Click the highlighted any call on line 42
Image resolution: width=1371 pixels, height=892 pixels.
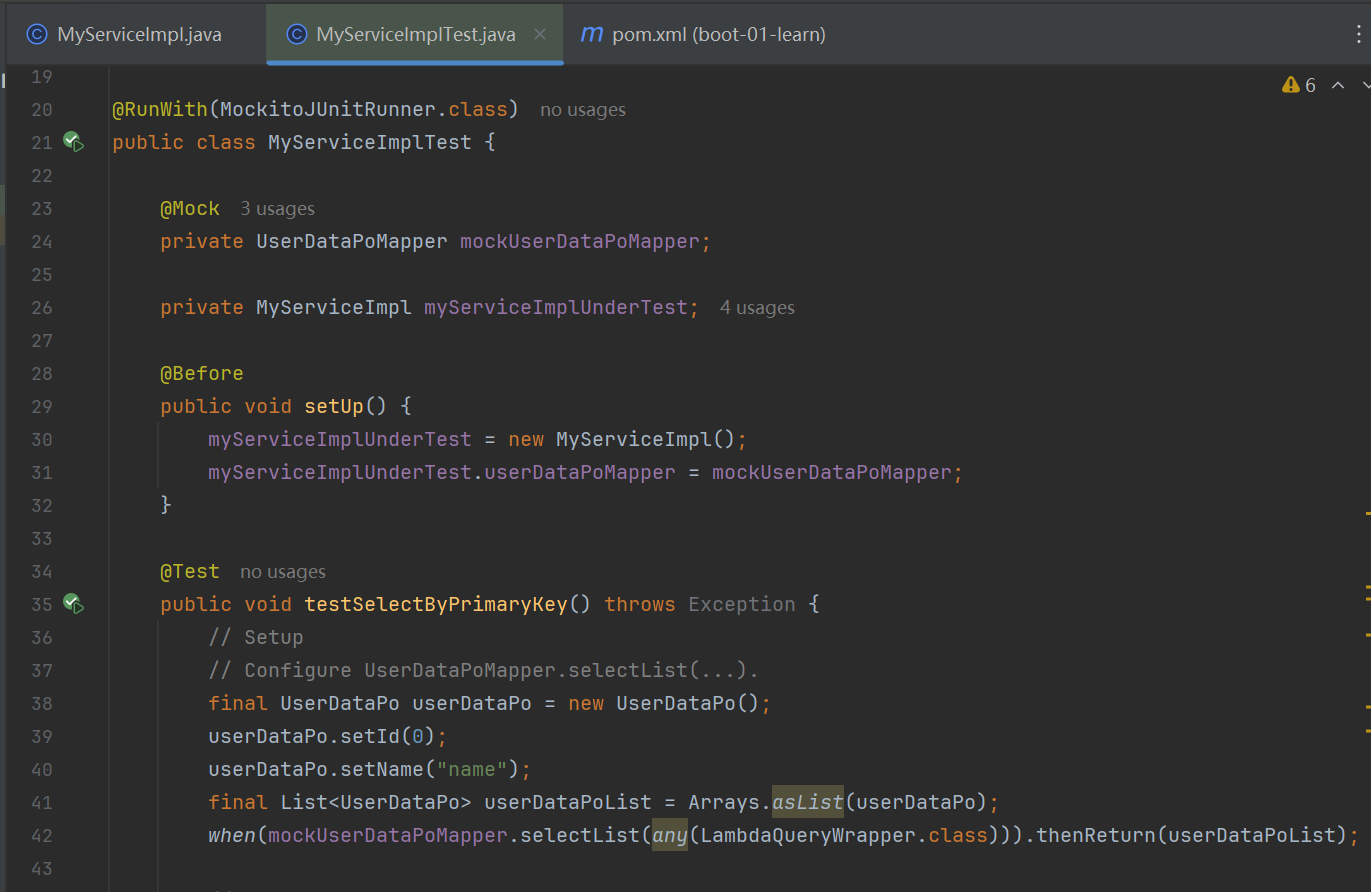pyautogui.click(x=670, y=835)
